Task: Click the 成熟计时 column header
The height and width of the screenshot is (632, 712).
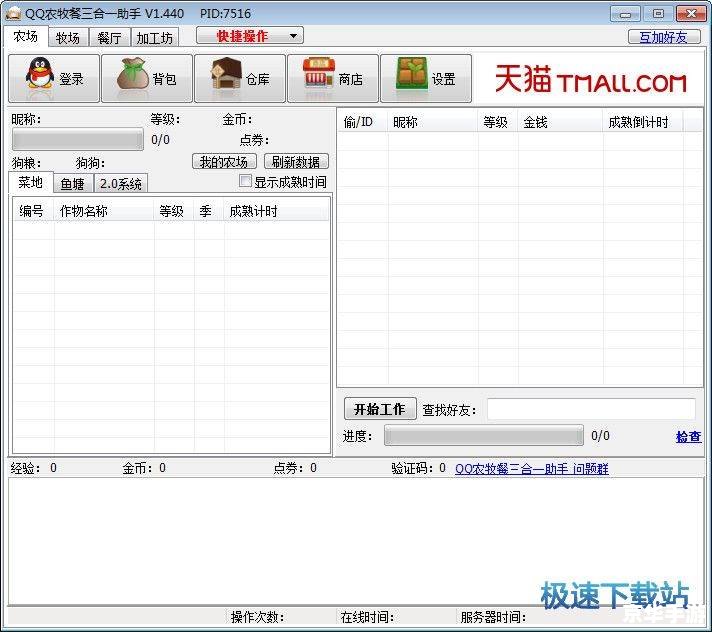Action: (x=276, y=211)
